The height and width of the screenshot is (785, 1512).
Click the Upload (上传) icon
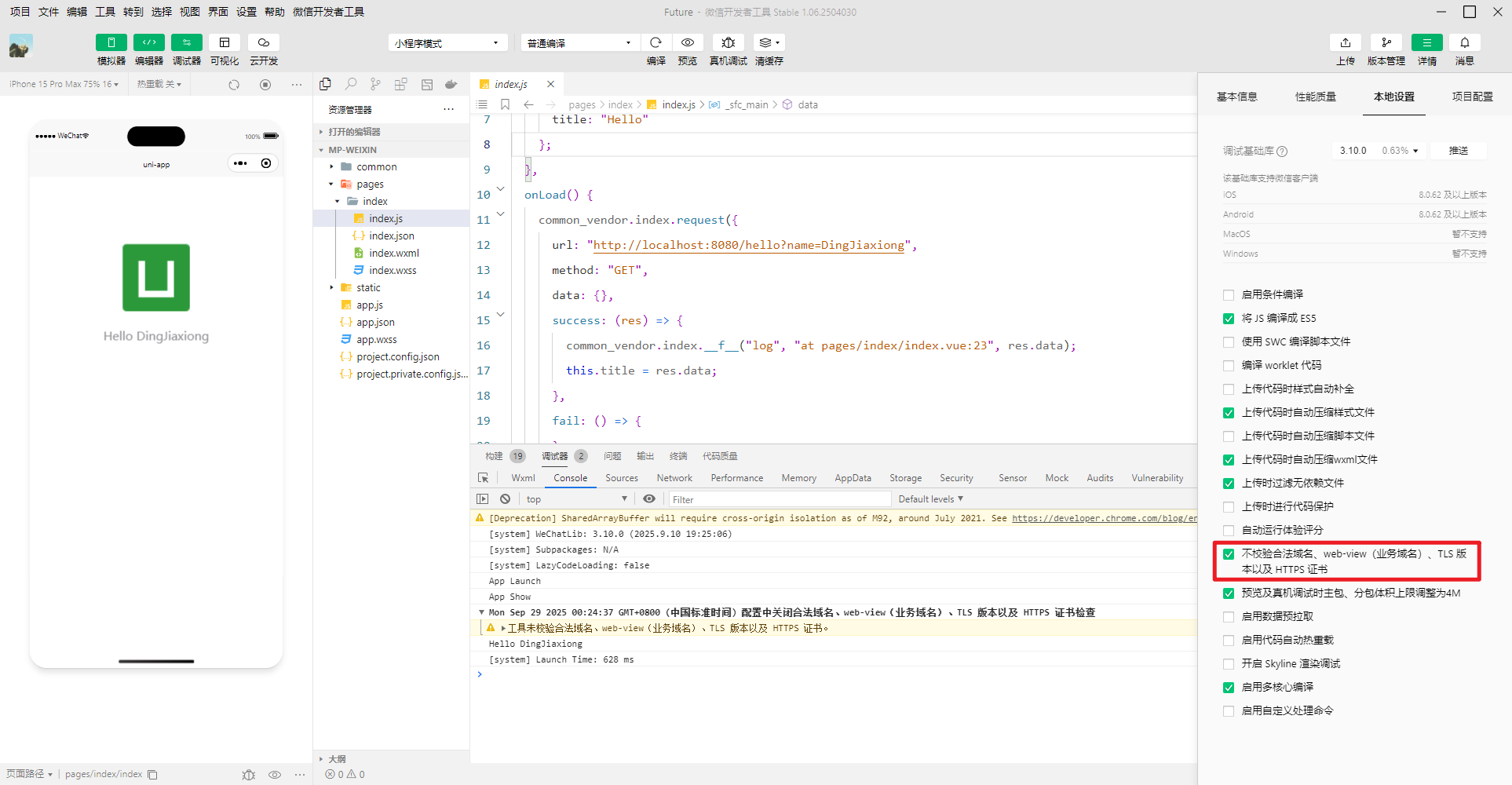pyautogui.click(x=1346, y=42)
